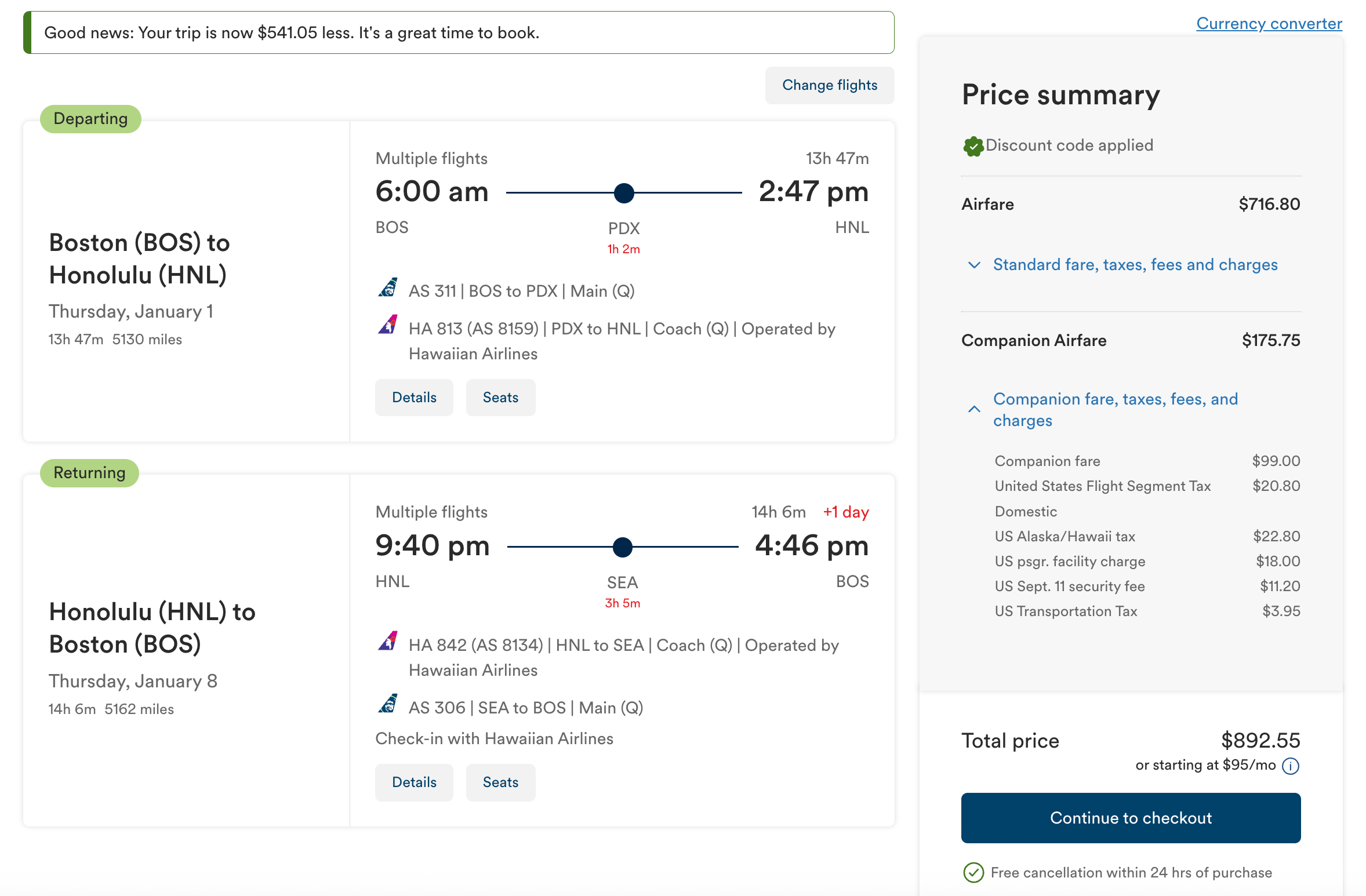
Task: Click Change flights button
Action: [x=830, y=85]
